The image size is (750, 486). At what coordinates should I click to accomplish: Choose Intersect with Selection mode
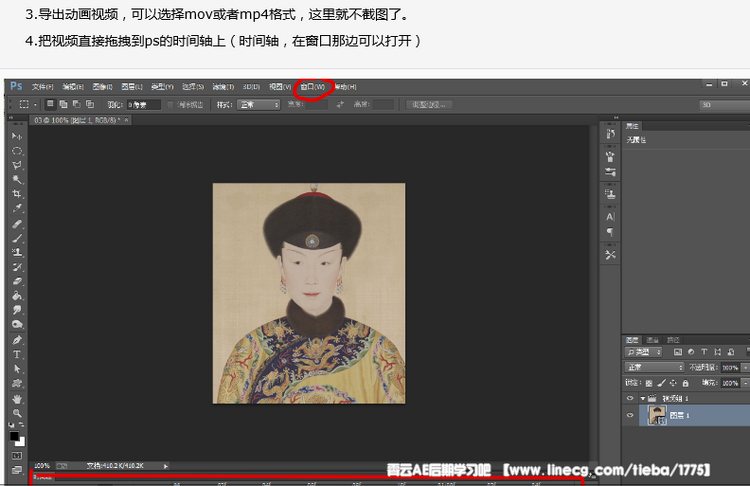(90, 104)
